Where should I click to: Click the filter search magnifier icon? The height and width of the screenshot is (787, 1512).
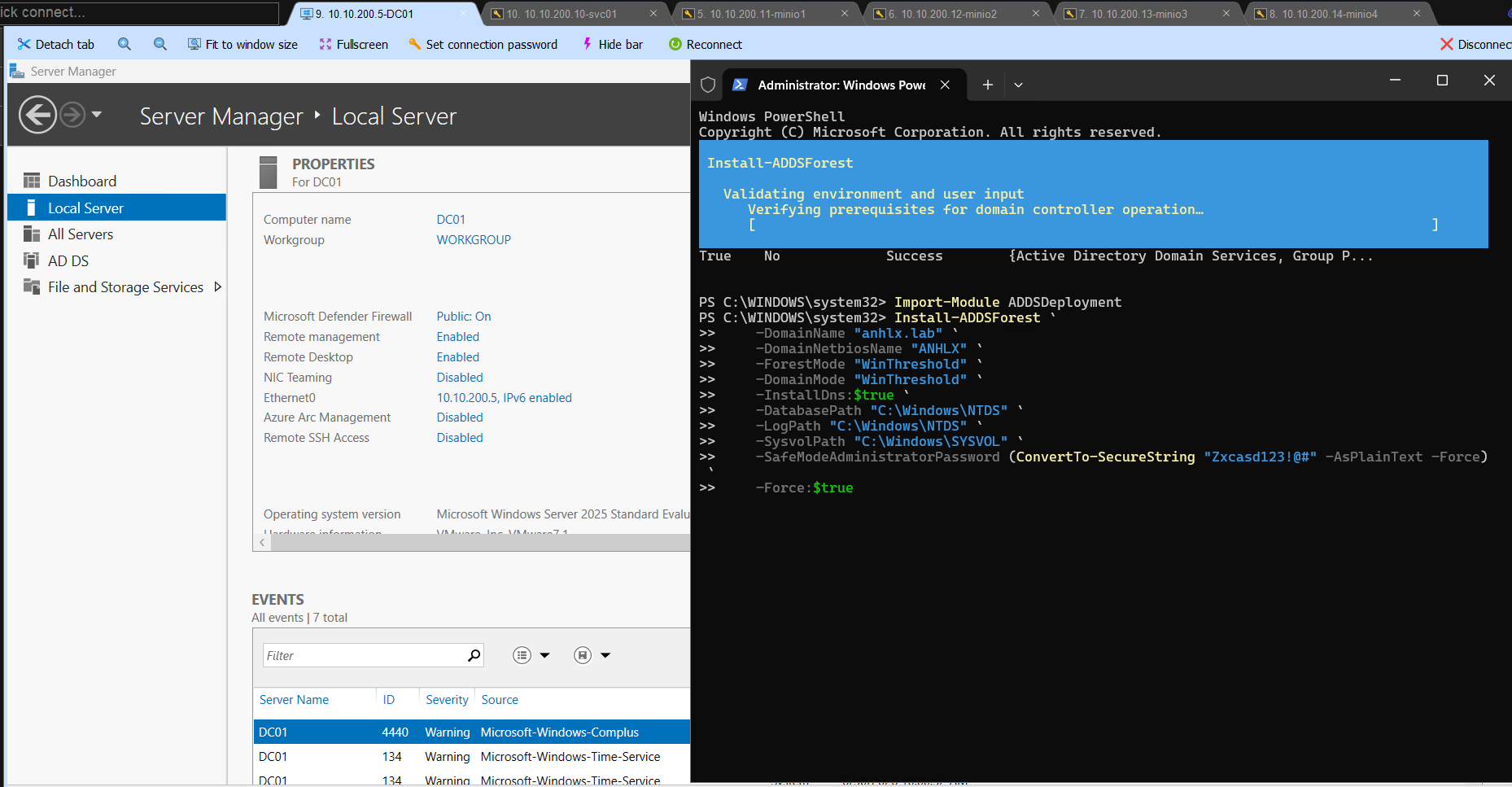pos(474,655)
